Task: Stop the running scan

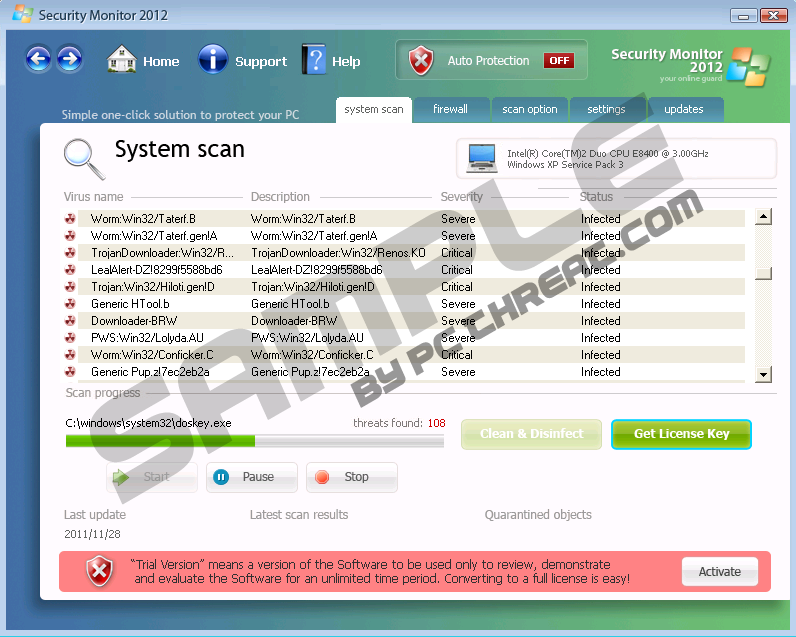Action: click(352, 477)
